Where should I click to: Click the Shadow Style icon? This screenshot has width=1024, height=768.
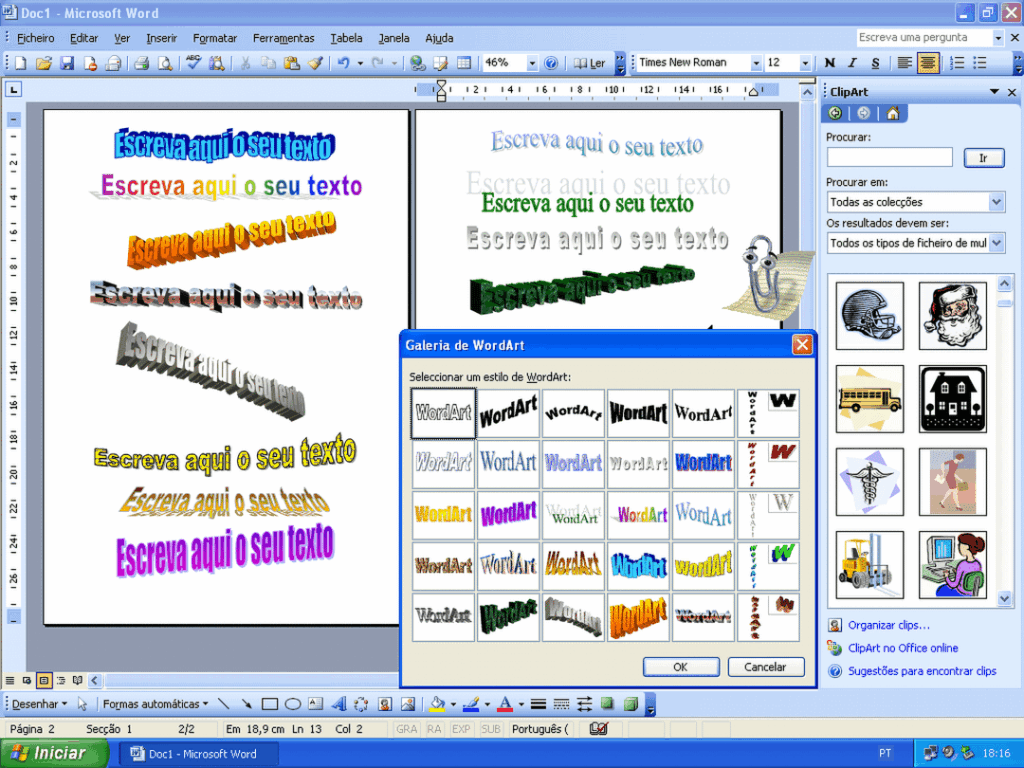(607, 704)
